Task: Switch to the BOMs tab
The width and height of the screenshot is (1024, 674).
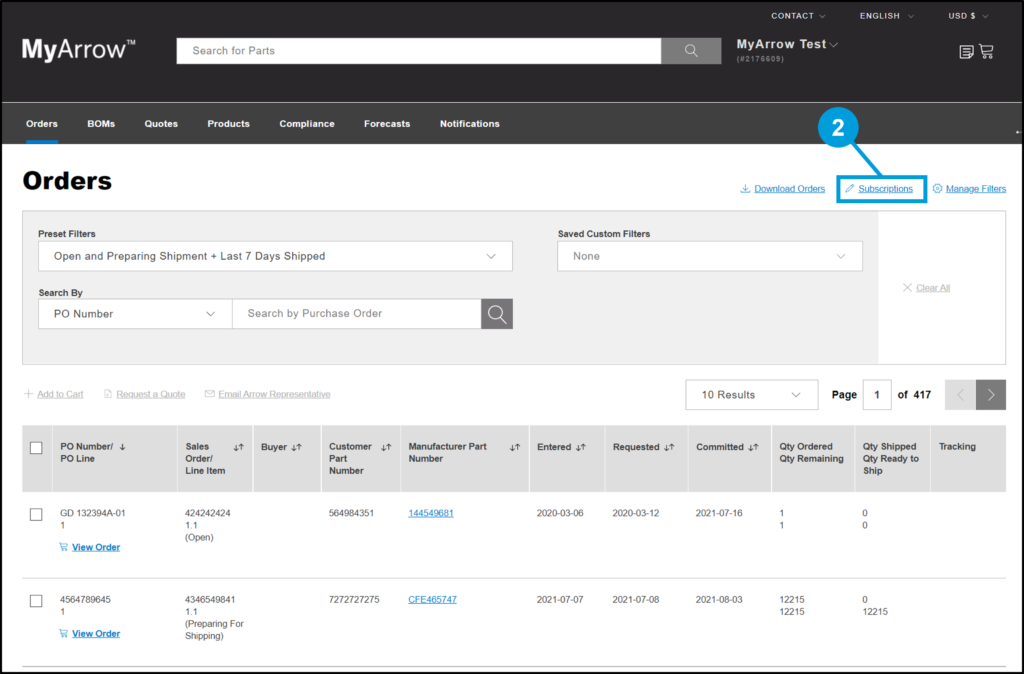Action: coord(100,123)
